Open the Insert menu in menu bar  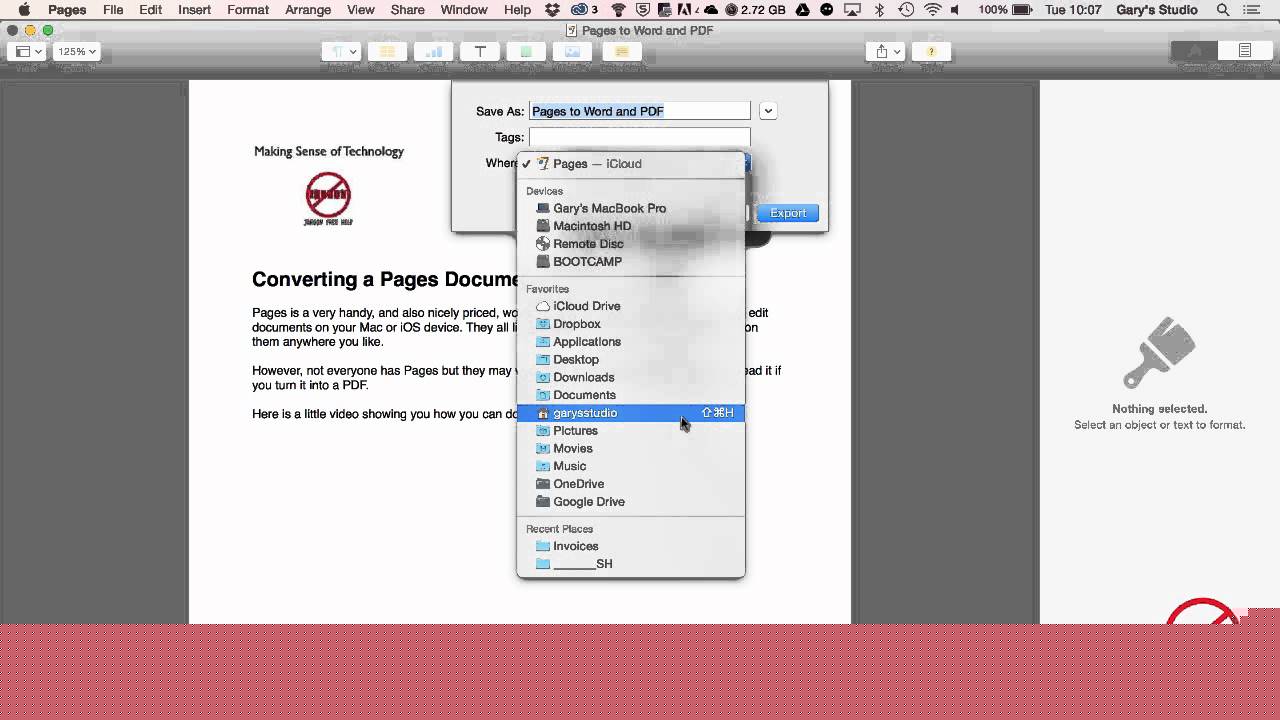[x=194, y=10]
